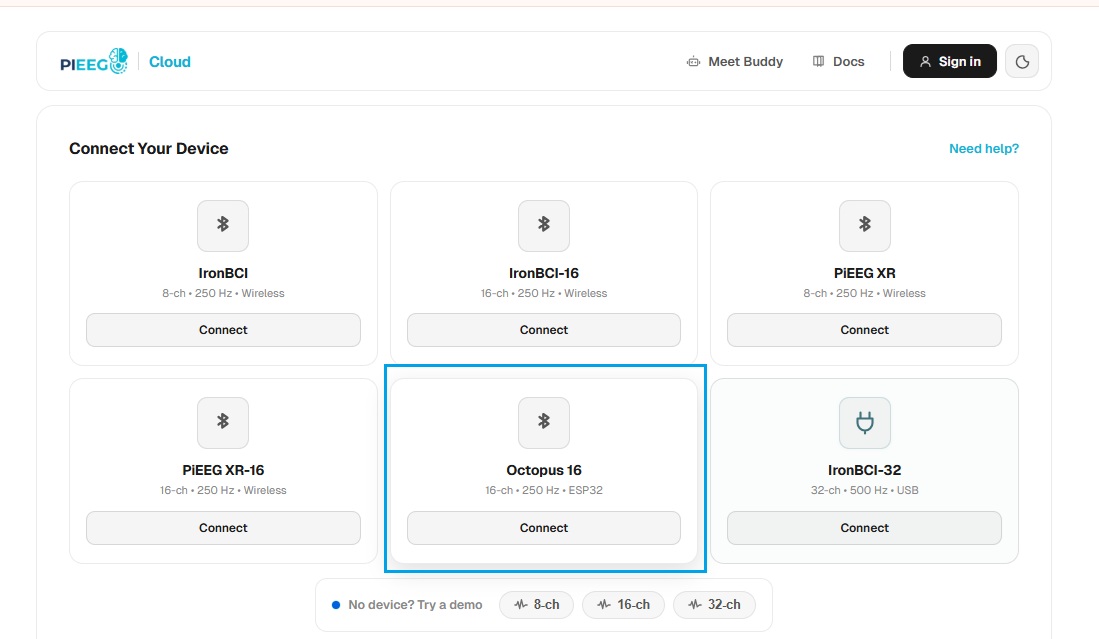Click the USB plug icon on IronBCI-32 card

click(x=865, y=422)
